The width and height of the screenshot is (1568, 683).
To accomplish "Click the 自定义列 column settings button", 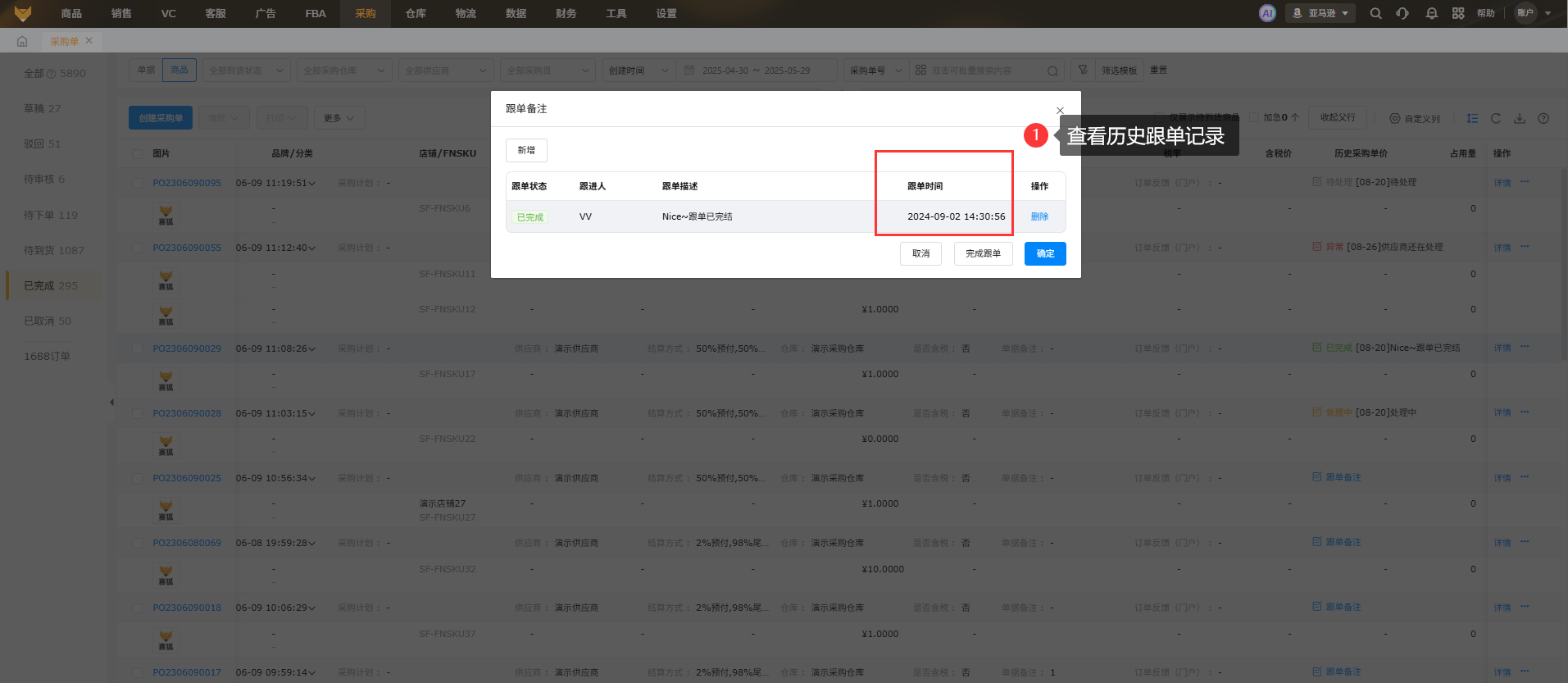I will tap(1415, 119).
